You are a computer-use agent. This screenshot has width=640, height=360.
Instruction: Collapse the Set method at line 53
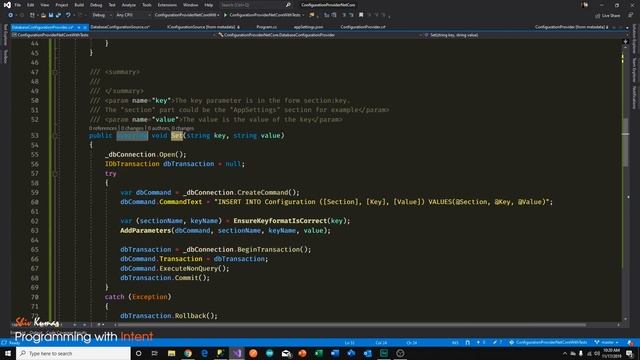55,136
